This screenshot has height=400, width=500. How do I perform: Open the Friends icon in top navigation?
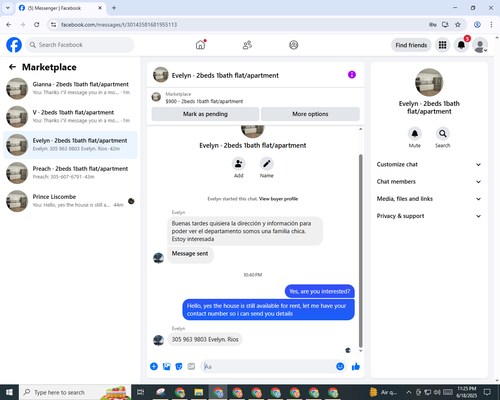point(247,45)
